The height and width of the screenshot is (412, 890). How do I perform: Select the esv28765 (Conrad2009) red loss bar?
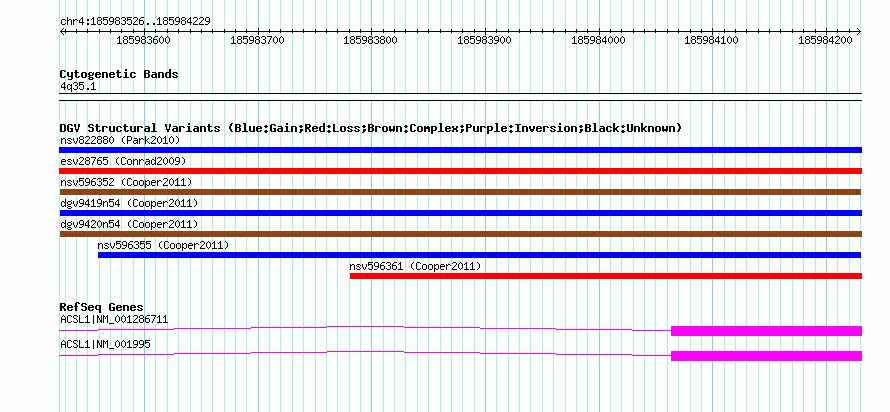click(460, 171)
